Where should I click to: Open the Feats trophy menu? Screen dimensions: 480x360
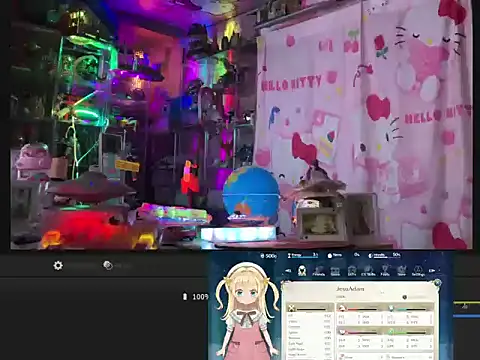point(385,271)
